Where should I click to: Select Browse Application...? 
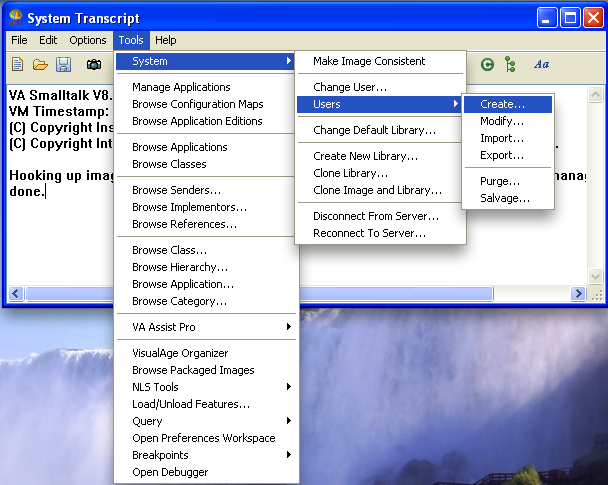click(x=206, y=285)
